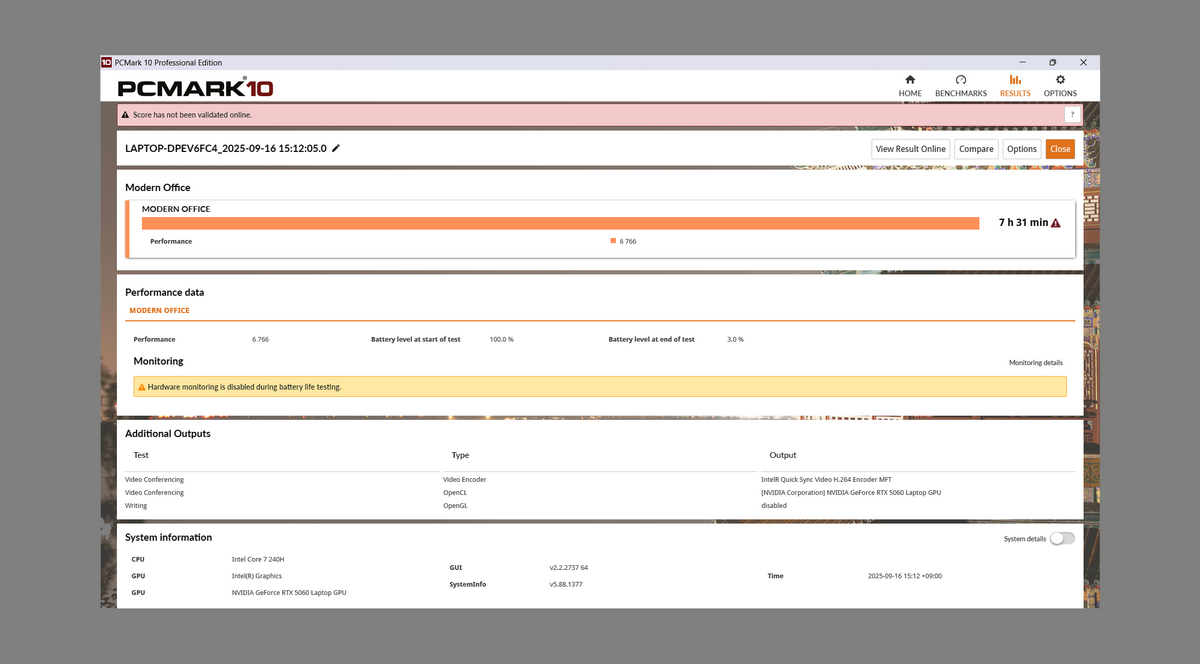Click the Compare button
The image size is (1200, 664).
coord(976,149)
